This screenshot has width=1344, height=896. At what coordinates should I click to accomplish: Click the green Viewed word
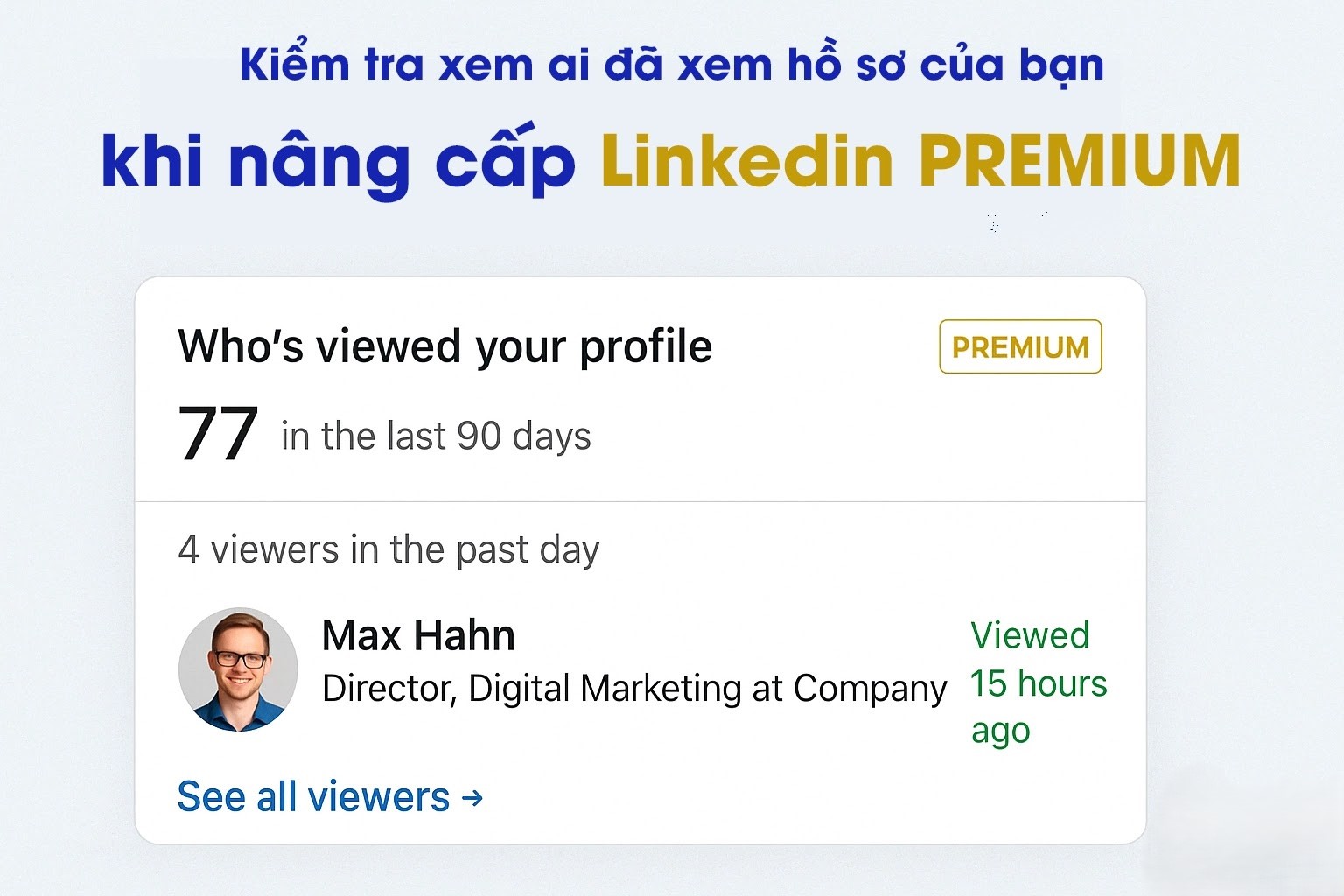click(x=1030, y=635)
